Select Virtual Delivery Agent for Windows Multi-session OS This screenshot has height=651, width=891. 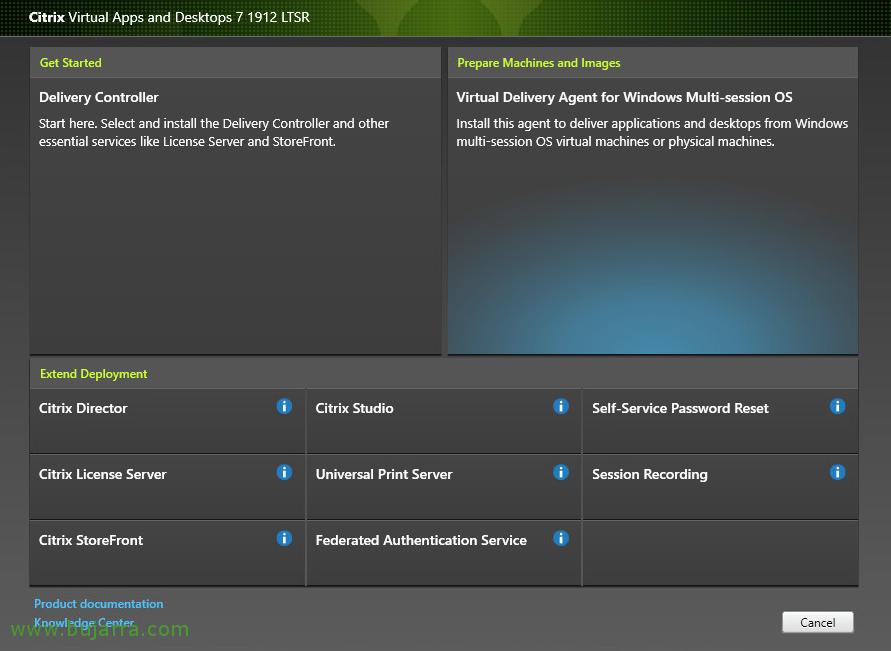tap(624, 98)
